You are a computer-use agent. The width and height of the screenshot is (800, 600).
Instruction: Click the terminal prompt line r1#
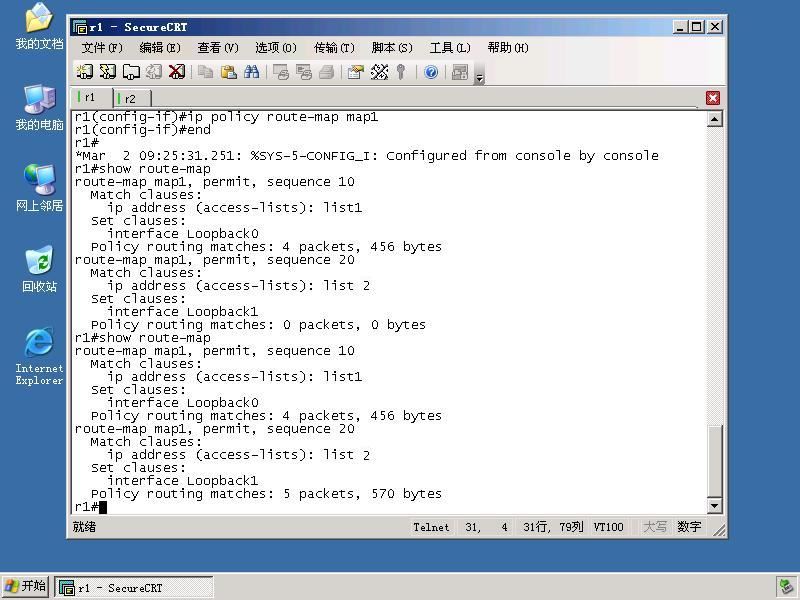(90, 507)
